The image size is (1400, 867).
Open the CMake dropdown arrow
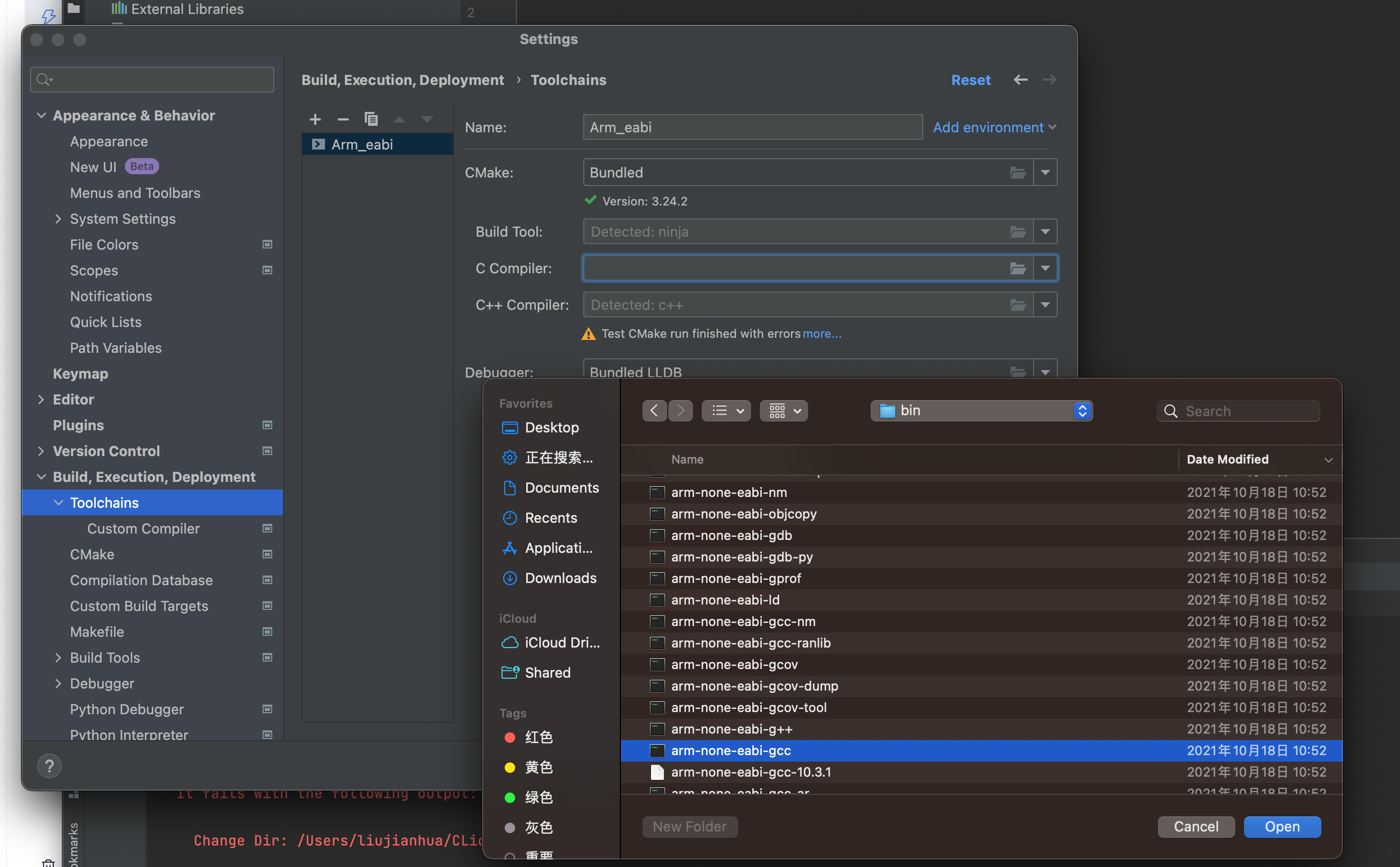point(1045,173)
